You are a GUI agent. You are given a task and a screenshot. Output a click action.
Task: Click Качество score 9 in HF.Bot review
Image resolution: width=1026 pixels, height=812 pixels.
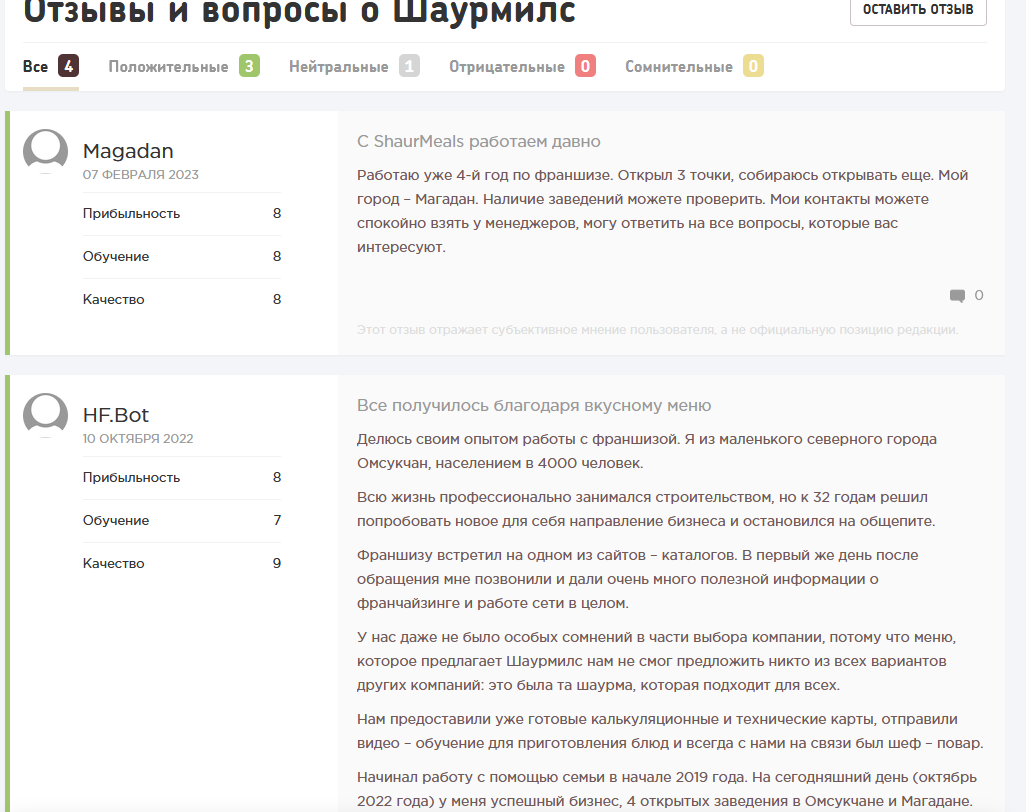pos(277,563)
